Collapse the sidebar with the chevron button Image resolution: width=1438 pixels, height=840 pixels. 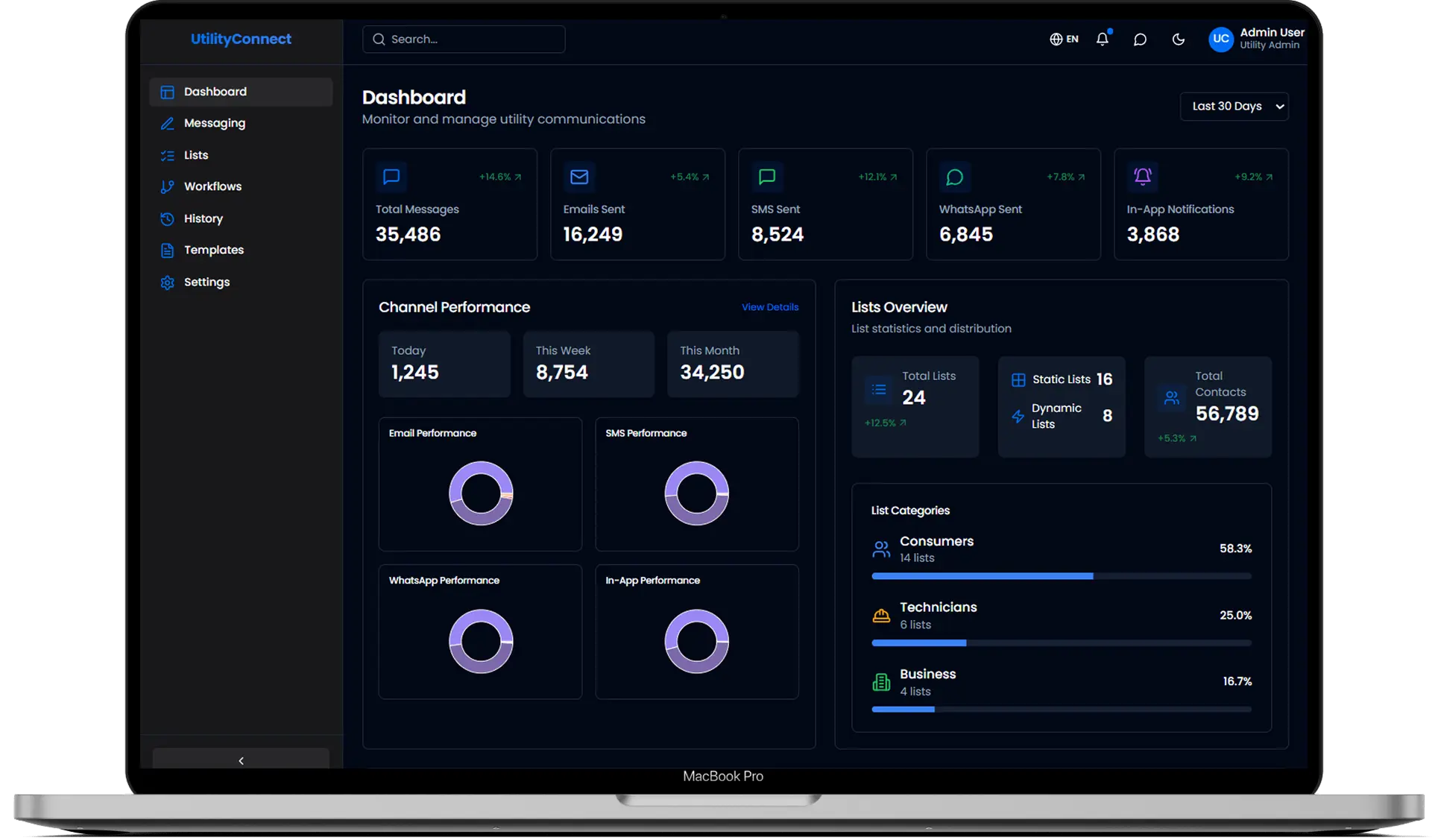click(x=240, y=760)
